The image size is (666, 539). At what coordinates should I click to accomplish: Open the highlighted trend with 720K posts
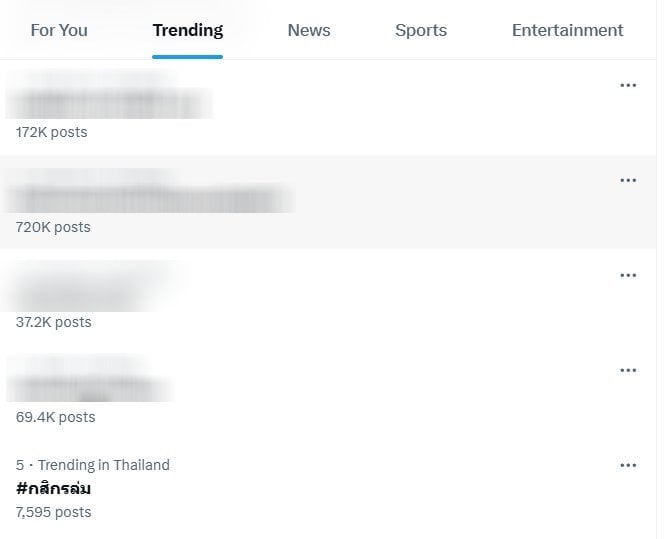tap(328, 202)
